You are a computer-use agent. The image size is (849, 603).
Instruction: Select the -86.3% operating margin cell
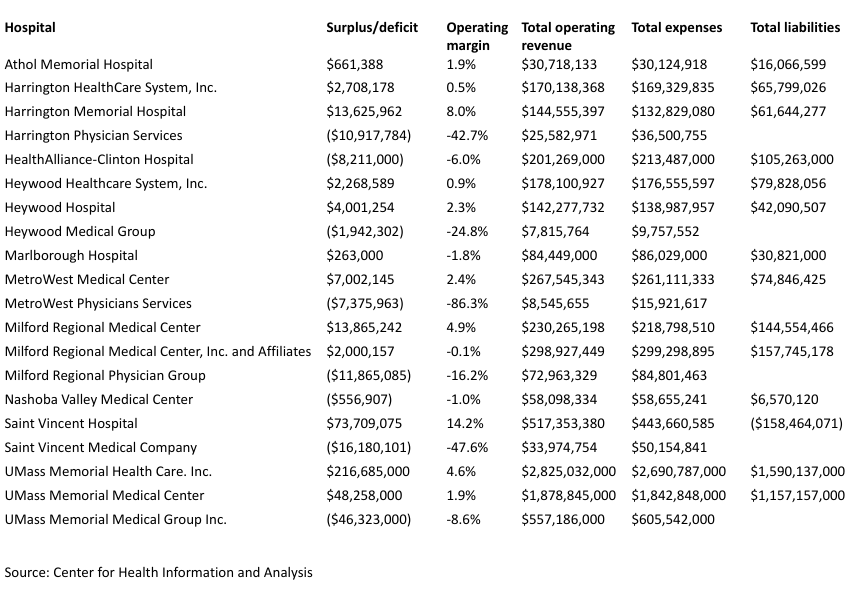[x=464, y=304]
